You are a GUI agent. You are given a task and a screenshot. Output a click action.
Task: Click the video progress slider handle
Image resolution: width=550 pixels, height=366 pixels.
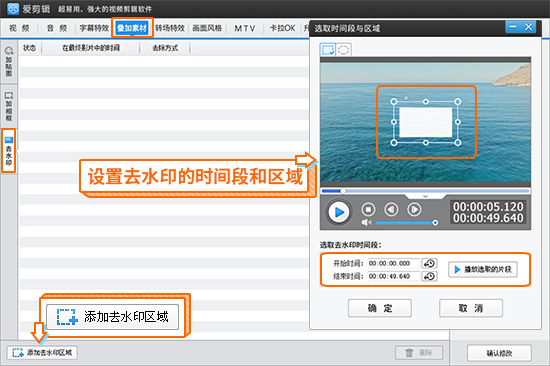pos(343,191)
